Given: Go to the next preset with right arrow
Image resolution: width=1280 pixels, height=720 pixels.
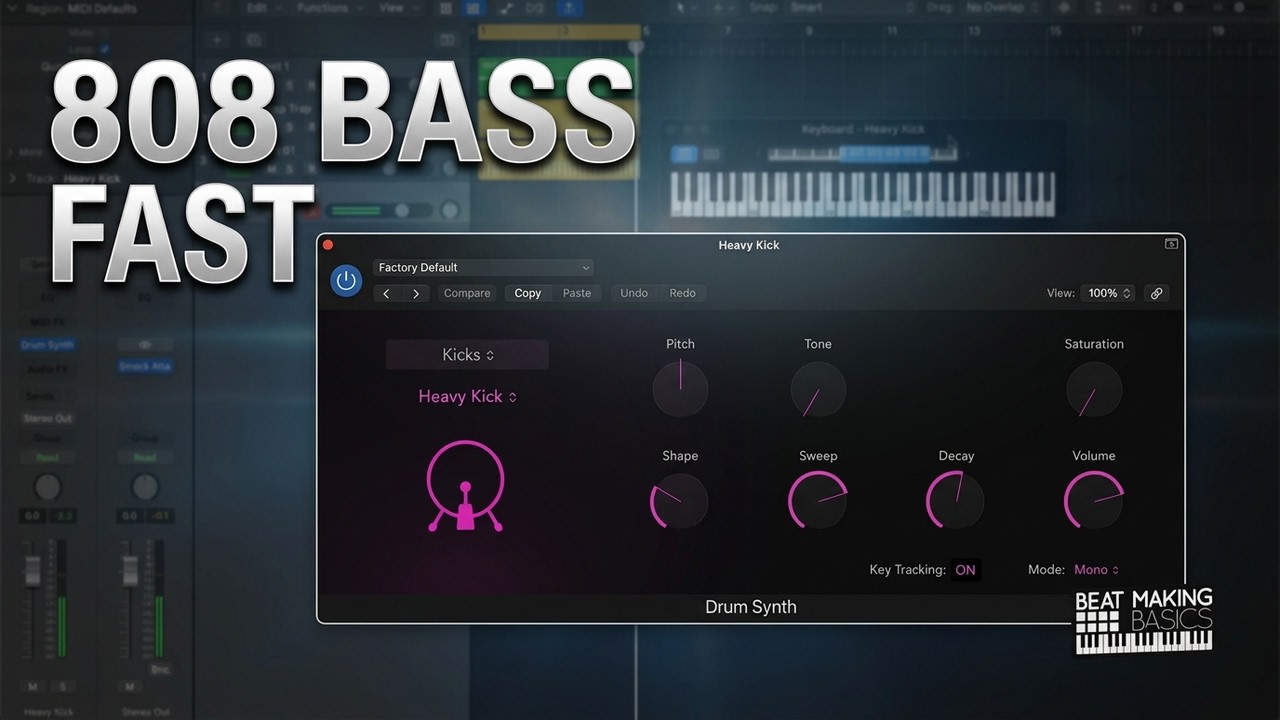Looking at the screenshot, I should 416,293.
